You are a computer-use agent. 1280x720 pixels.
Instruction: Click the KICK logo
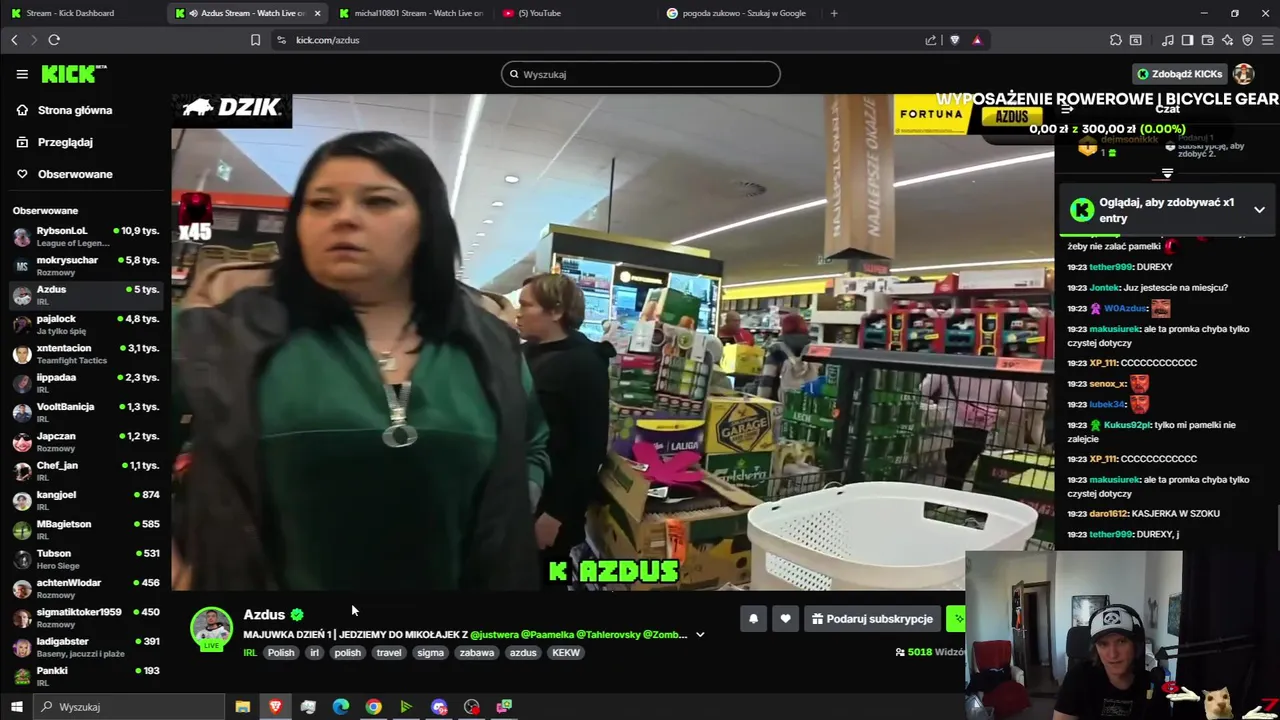pyautogui.click(x=73, y=74)
